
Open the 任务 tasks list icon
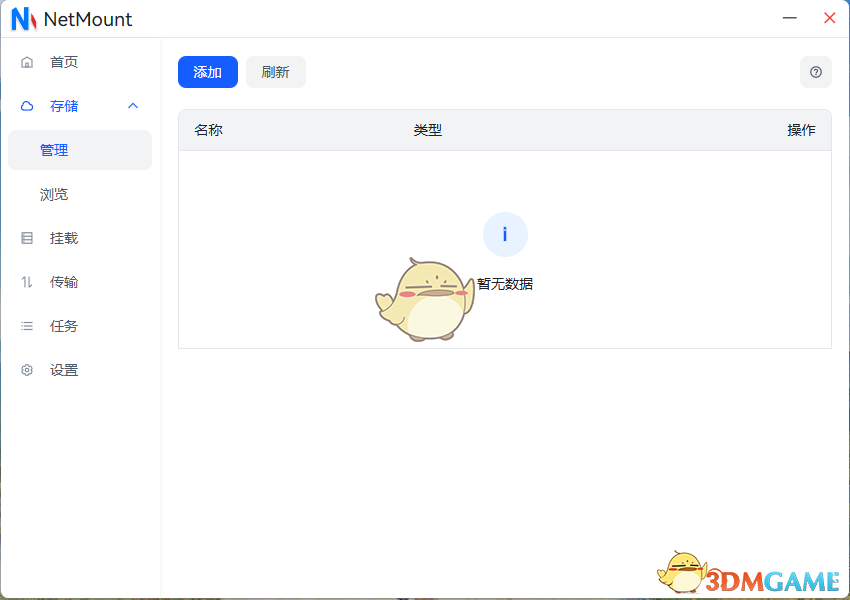click(26, 326)
